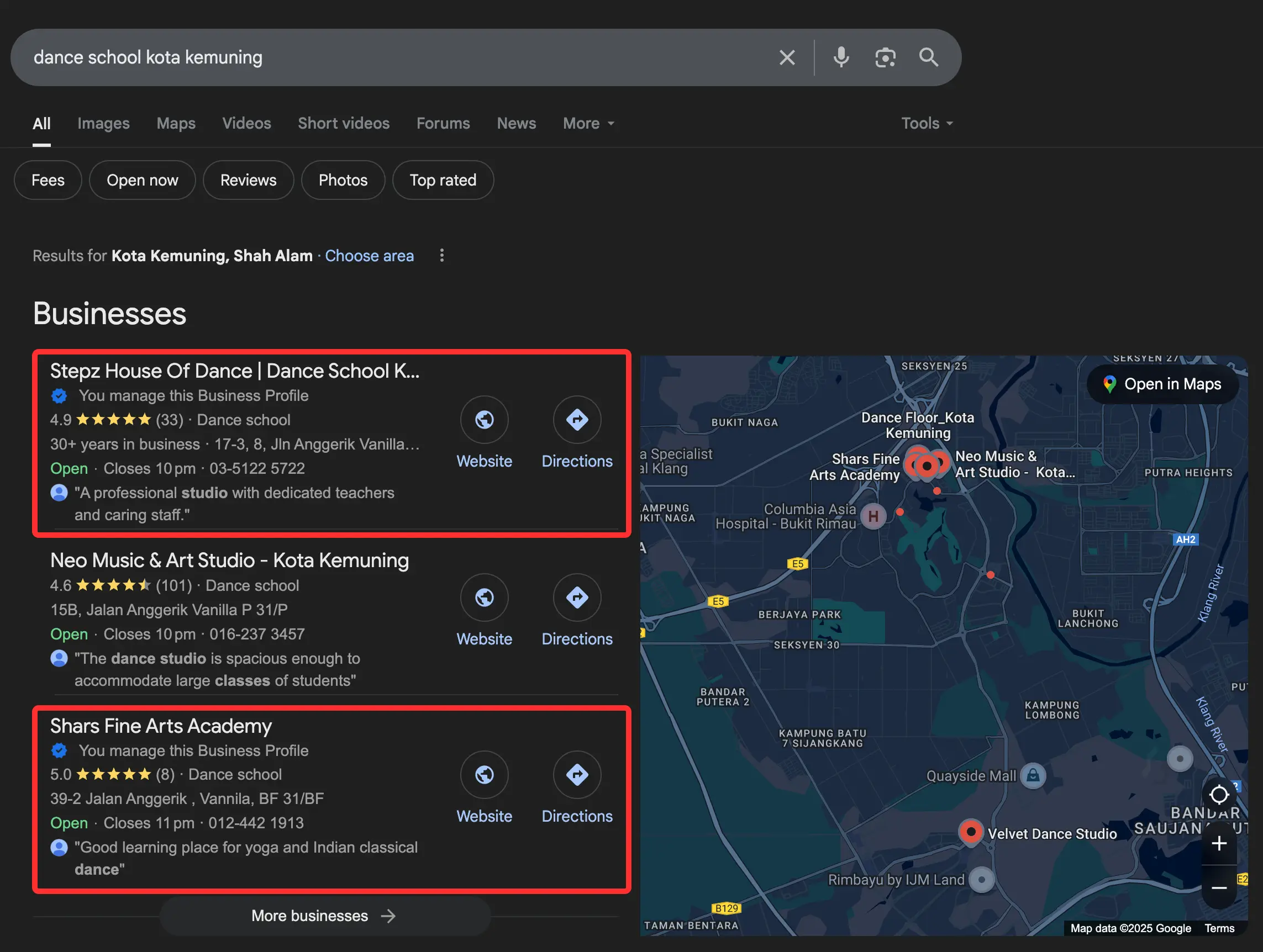Click Shars Fine Arts verified badge
The image size is (1263, 952).
59,750
